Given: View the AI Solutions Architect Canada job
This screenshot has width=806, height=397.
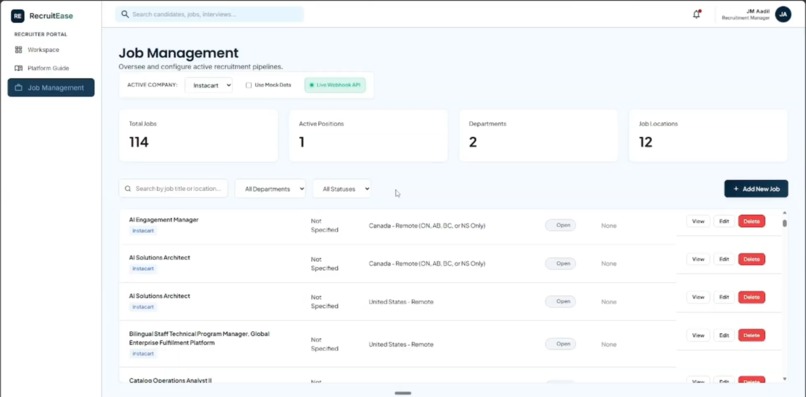Looking at the screenshot, I should click(698, 259).
